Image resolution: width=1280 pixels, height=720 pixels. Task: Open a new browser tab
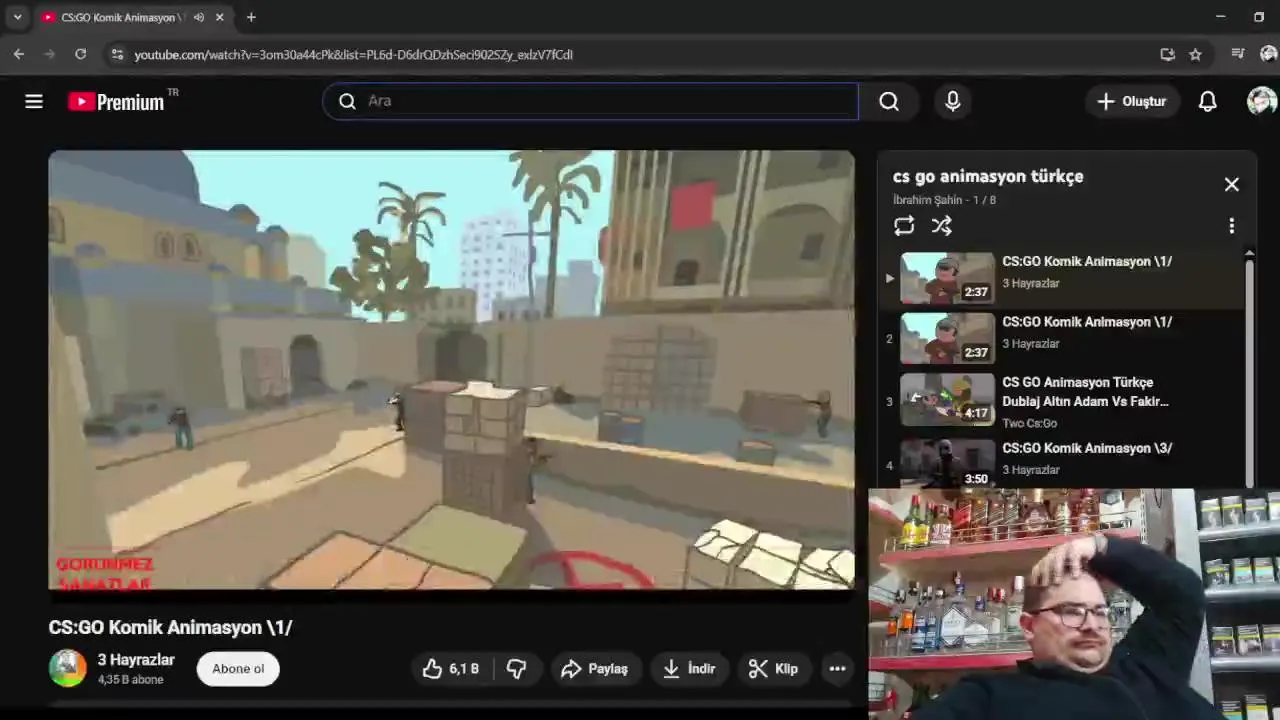click(251, 17)
